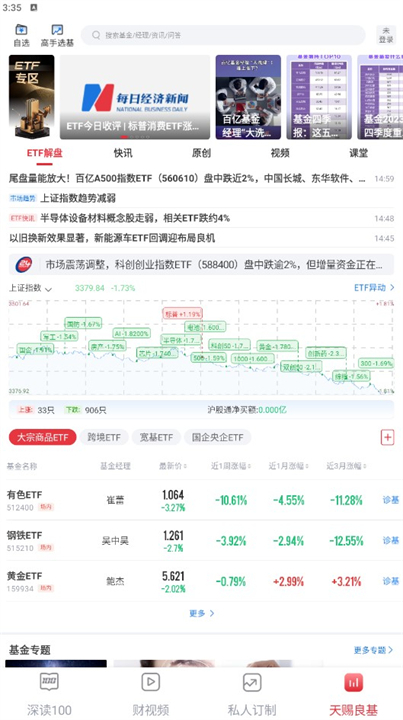Image resolution: width=403 pixels, height=720 pixels.
Task: Open the 钢铁ETF 515210 row
Action: click(202, 540)
